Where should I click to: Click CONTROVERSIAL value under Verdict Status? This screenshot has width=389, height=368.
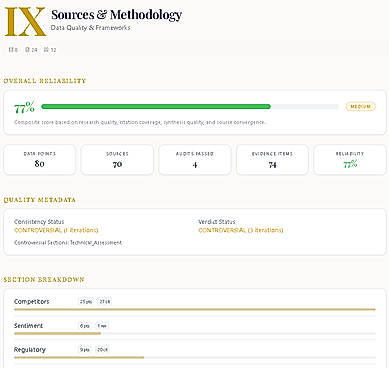click(241, 230)
